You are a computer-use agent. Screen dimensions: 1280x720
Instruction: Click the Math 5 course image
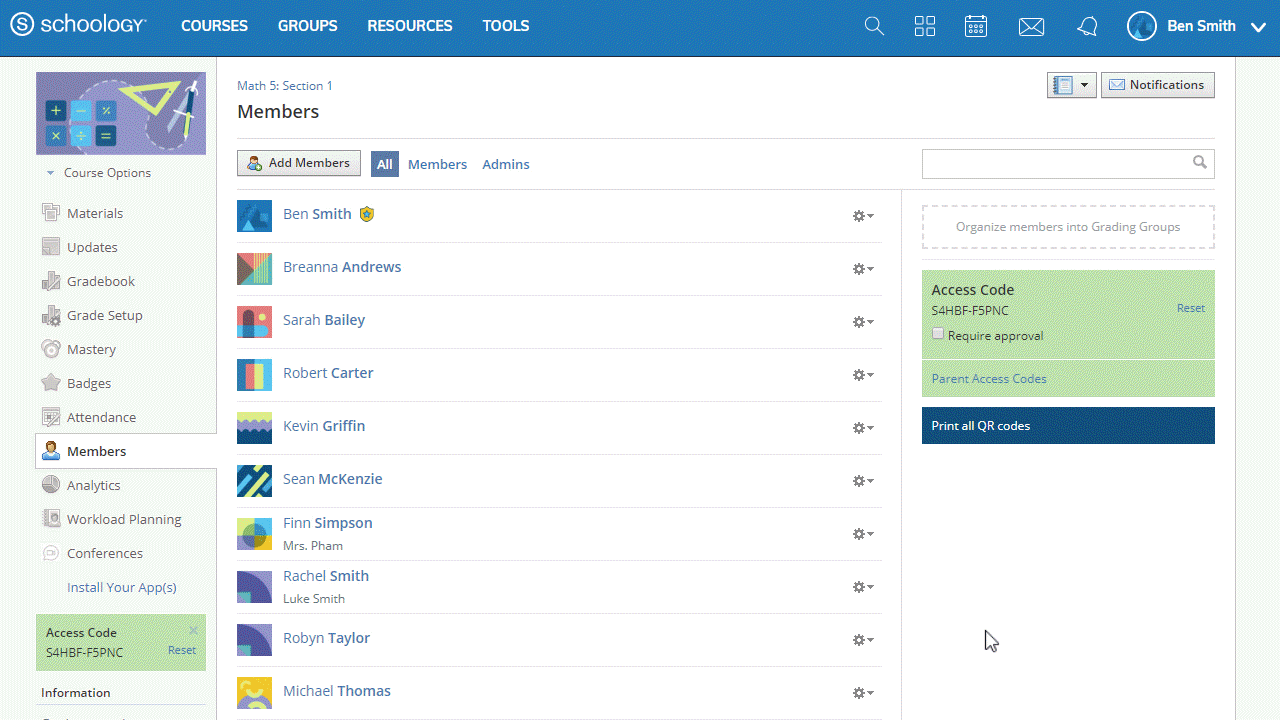click(121, 113)
